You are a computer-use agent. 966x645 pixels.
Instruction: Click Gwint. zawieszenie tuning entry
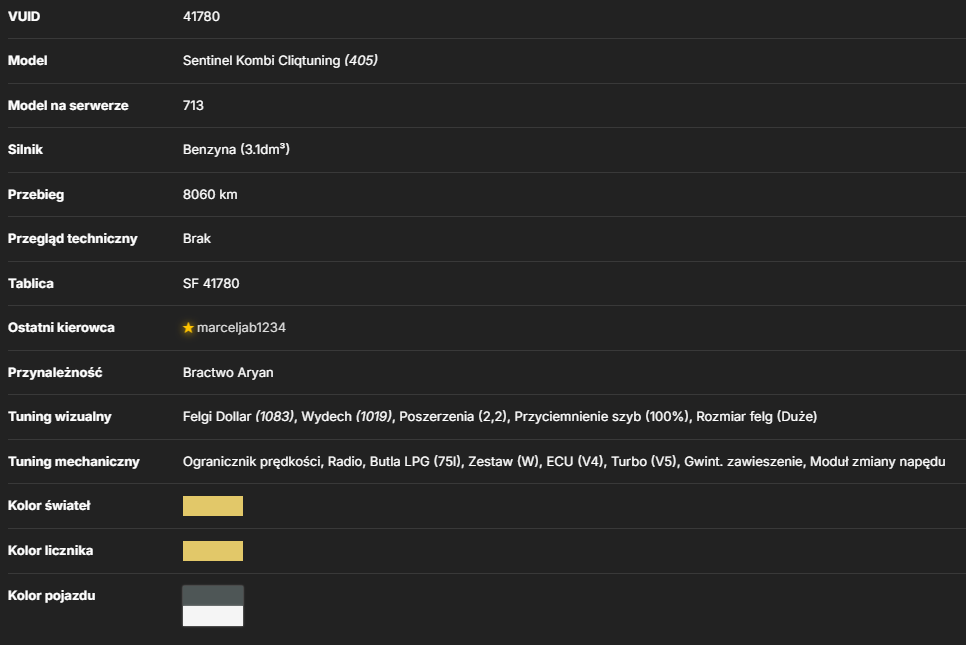pos(744,461)
